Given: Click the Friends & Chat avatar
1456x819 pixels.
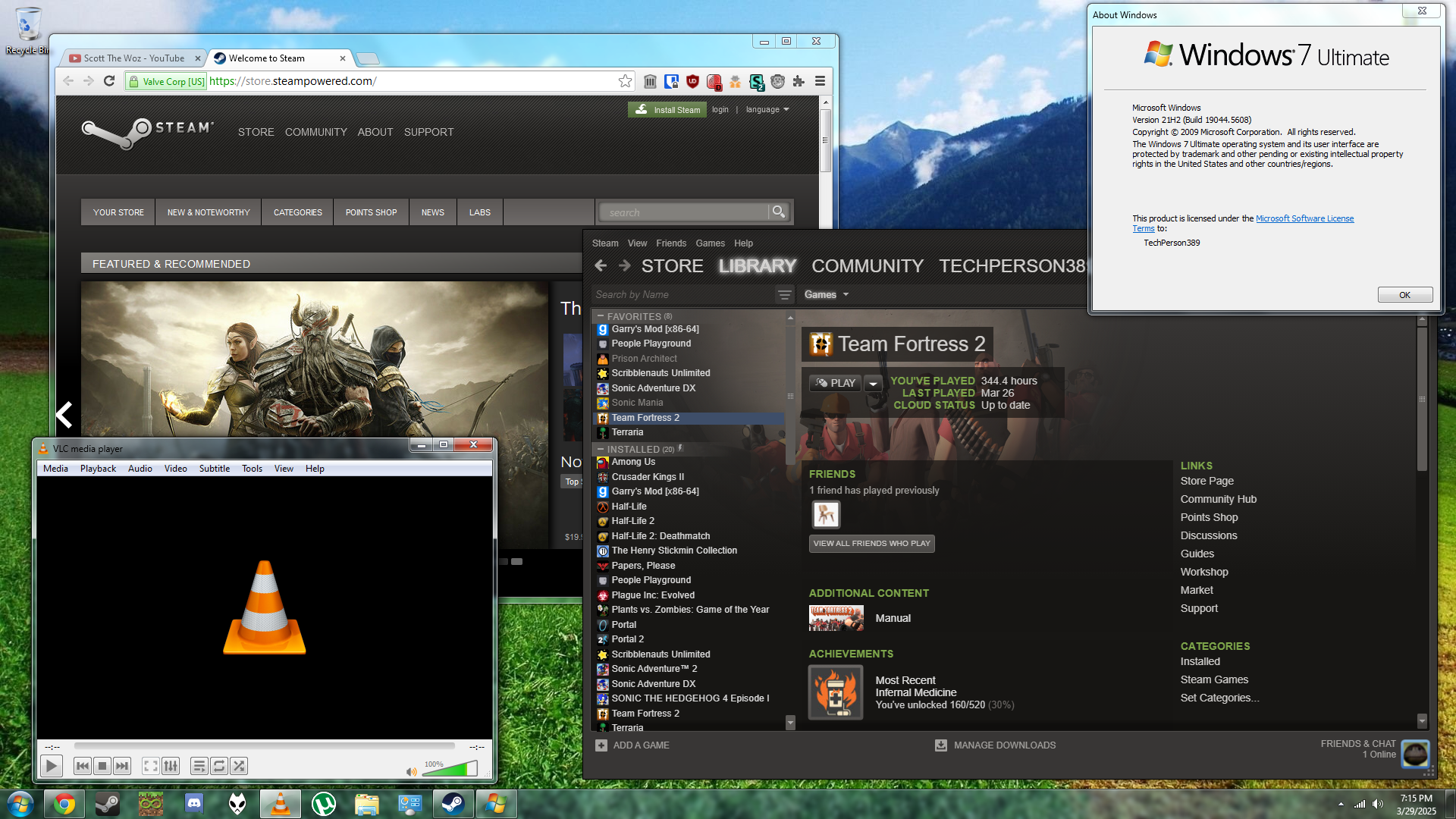Looking at the screenshot, I should click(x=1415, y=754).
